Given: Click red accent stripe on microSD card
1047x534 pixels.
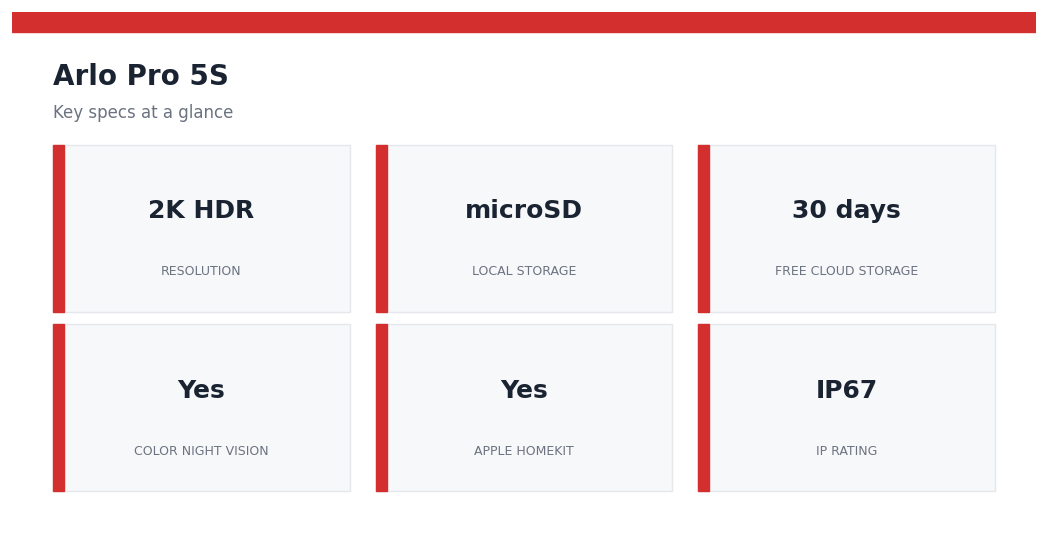Looking at the screenshot, I should coord(382,229).
